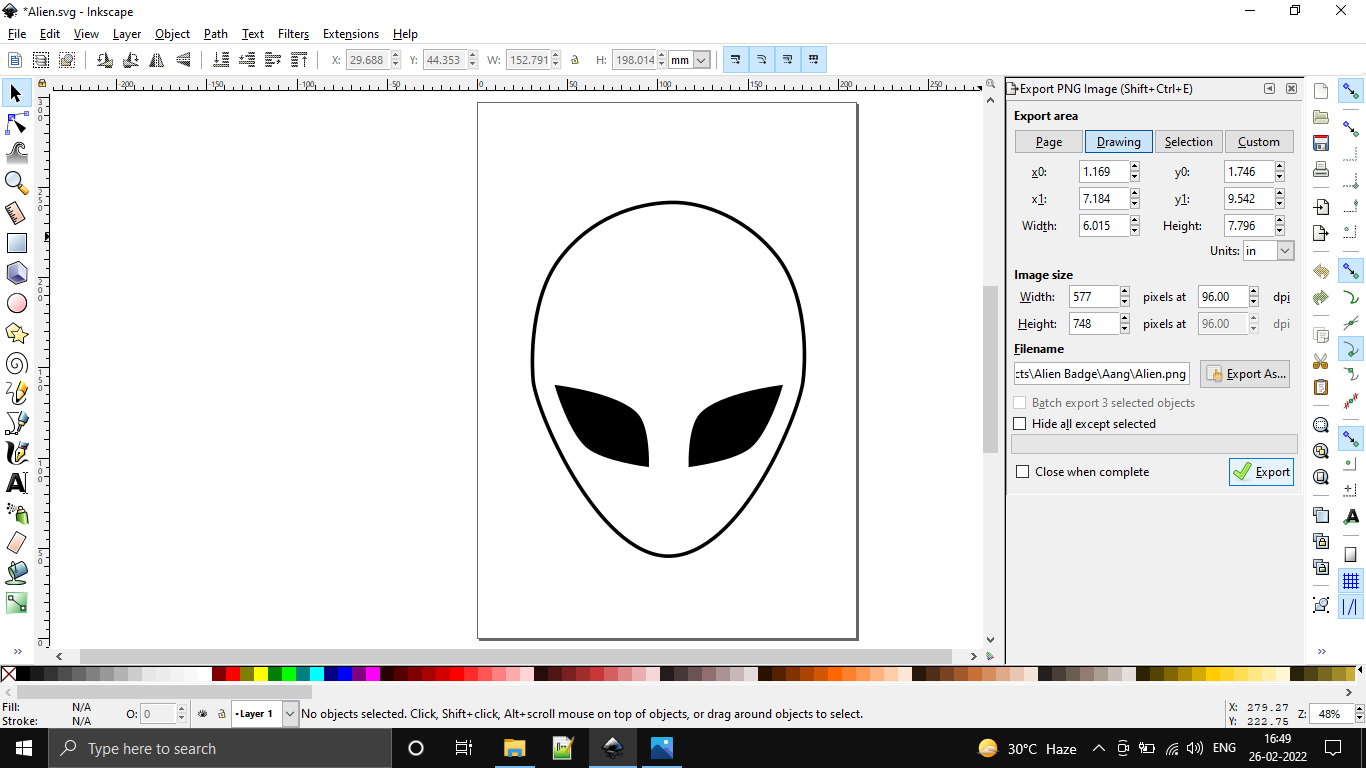
Task: Select the Calligraphy tool
Action: point(16,453)
